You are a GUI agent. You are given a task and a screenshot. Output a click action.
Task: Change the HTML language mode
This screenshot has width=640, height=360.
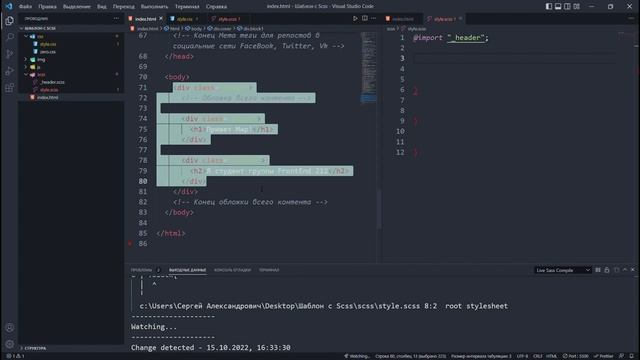tap(551, 356)
